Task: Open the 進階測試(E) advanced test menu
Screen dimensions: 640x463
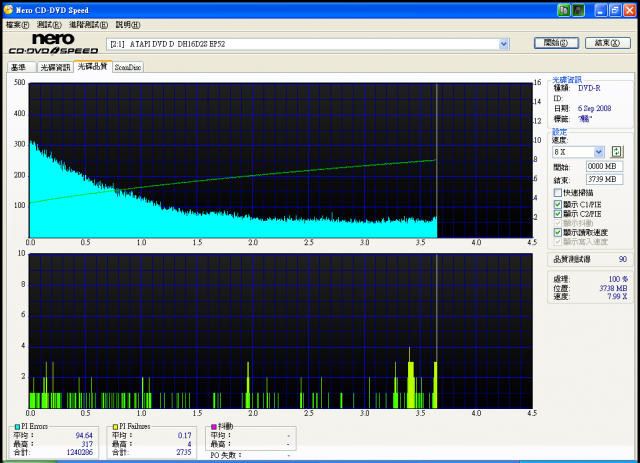Action: [88, 25]
